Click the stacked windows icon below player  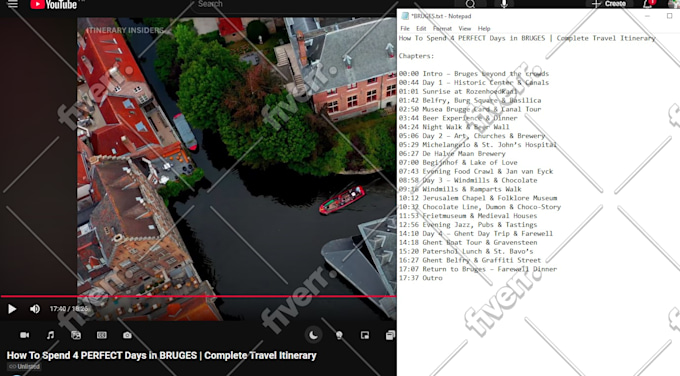[390, 335]
